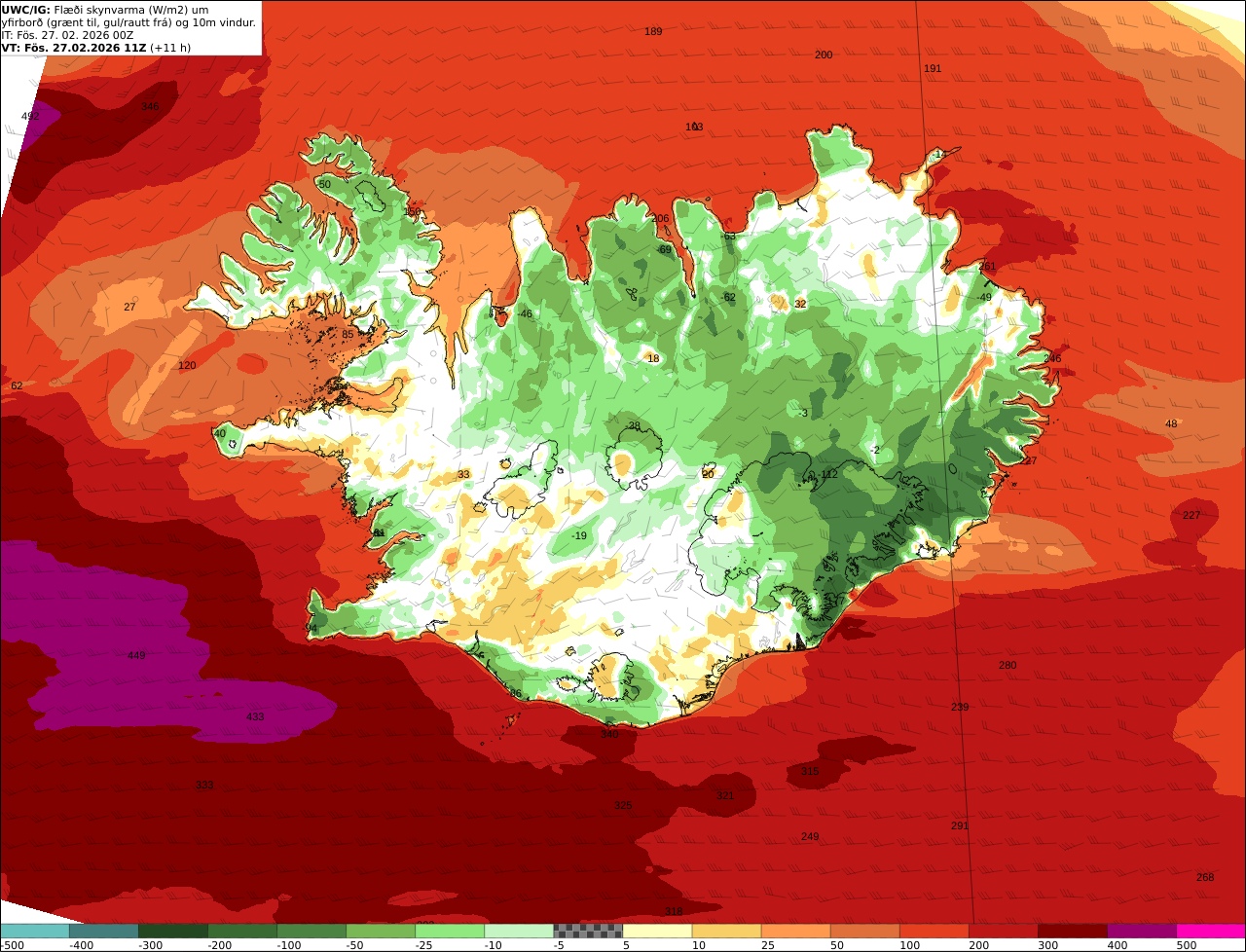Pick the -200 to -100 green legend swatch
This screenshot has height=952, width=1246.
(242, 931)
